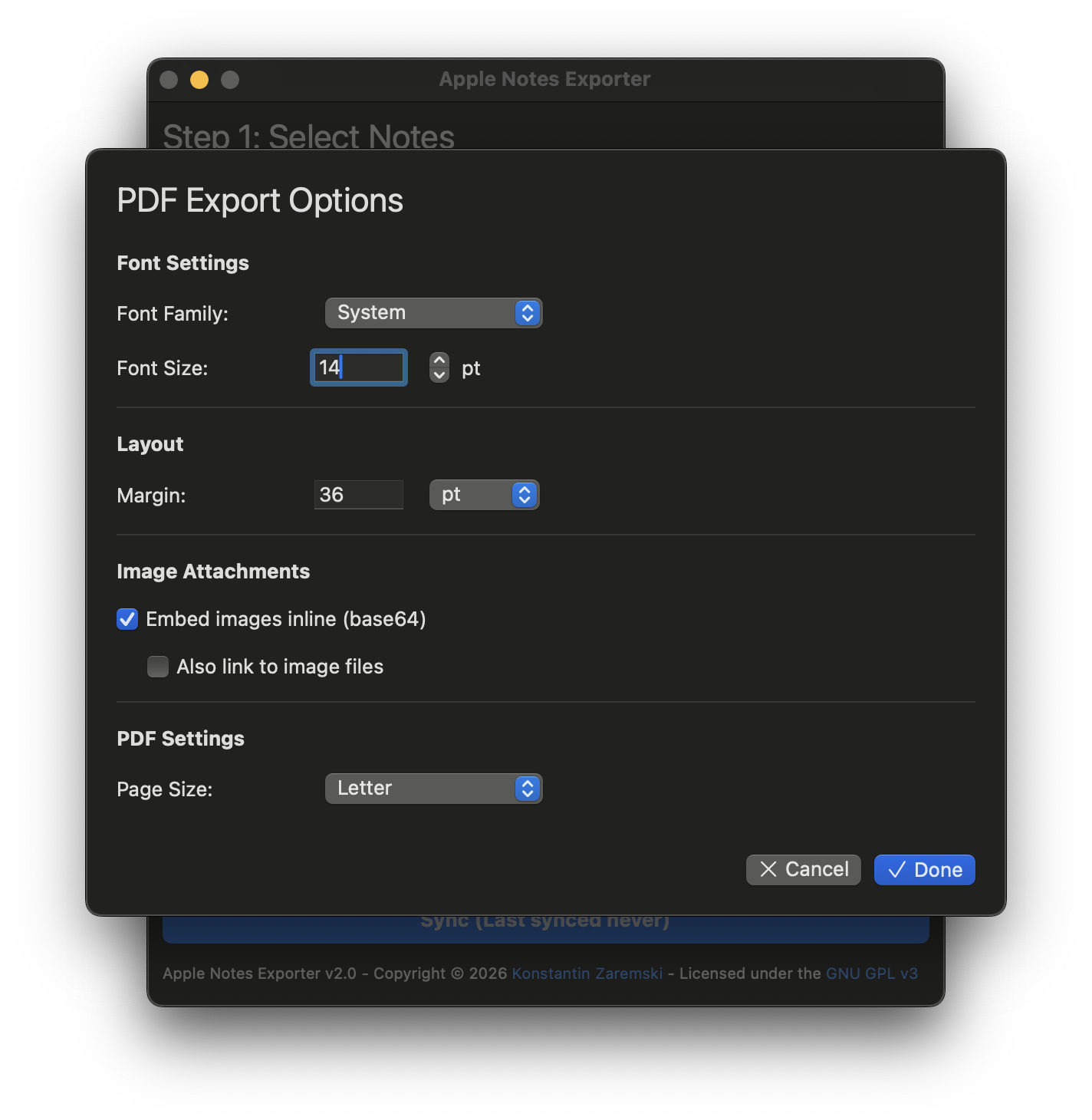The height and width of the screenshot is (1120, 1092).
Task: Click the Margin: label
Action: [151, 496]
